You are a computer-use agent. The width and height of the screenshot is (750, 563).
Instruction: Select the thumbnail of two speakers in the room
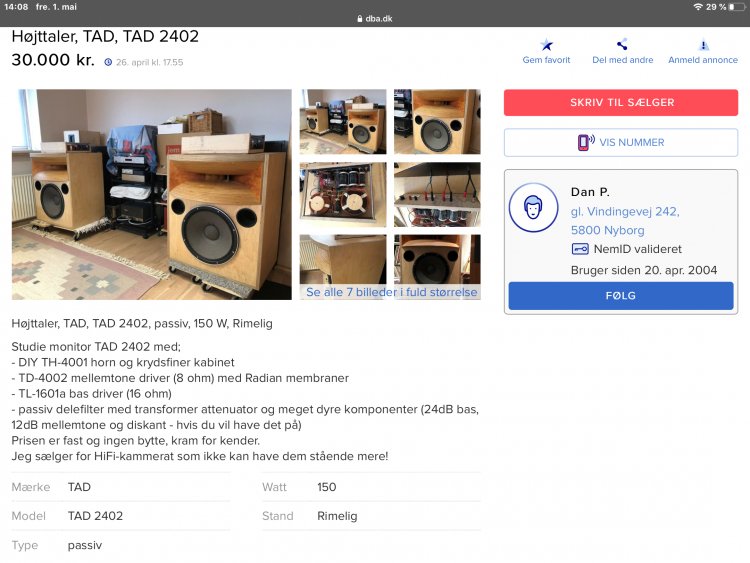click(343, 121)
